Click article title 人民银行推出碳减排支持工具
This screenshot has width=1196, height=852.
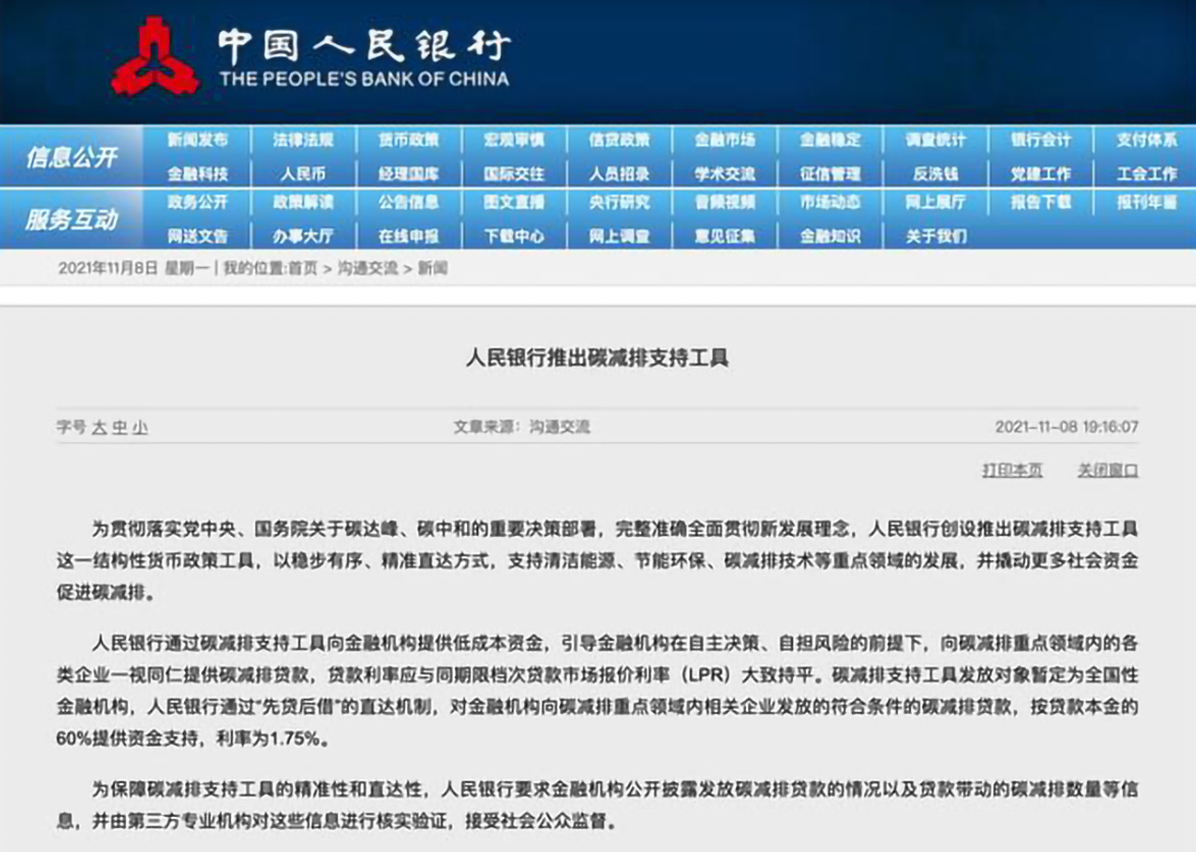(597, 358)
